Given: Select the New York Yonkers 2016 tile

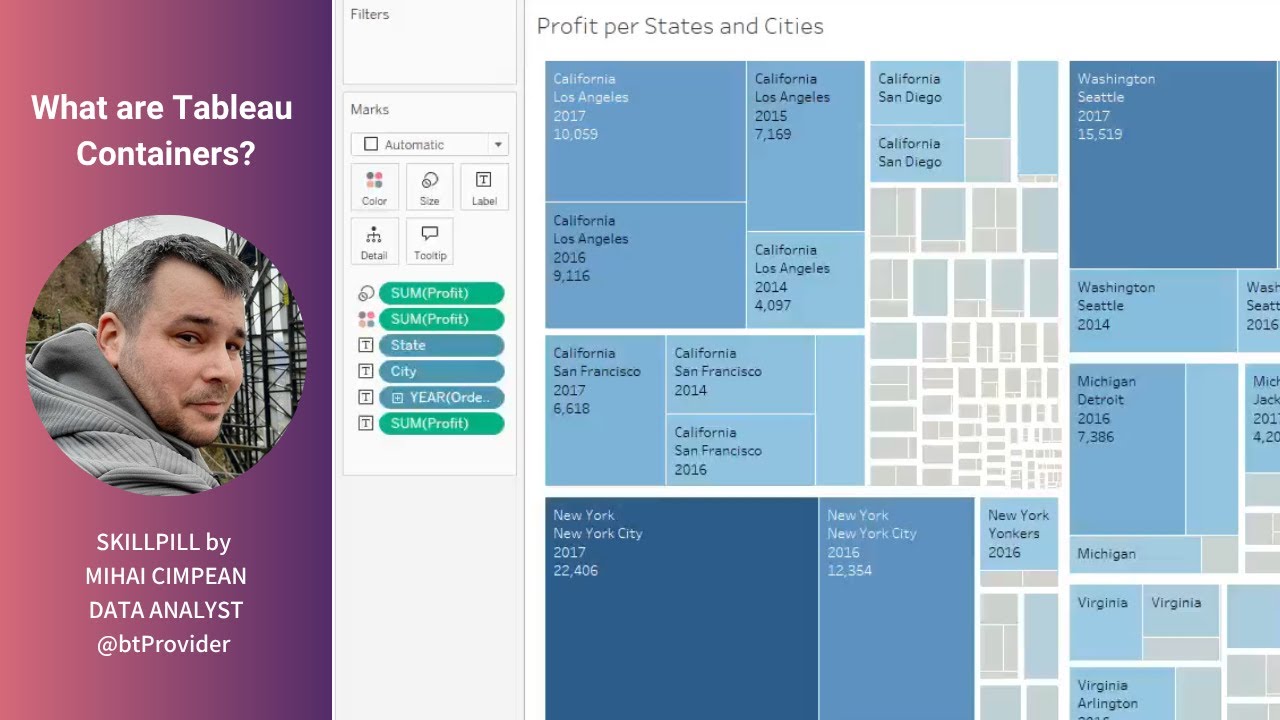Looking at the screenshot, I should (1019, 534).
